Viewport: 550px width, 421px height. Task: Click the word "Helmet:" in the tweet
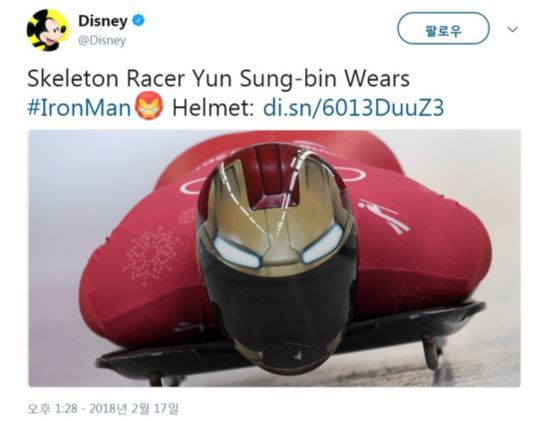click(x=213, y=107)
